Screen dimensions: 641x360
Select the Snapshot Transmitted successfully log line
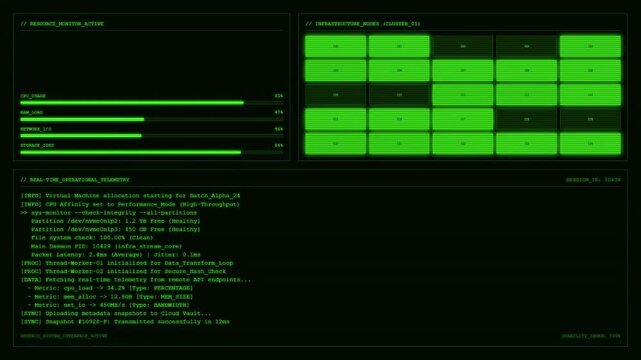click(x=125, y=322)
